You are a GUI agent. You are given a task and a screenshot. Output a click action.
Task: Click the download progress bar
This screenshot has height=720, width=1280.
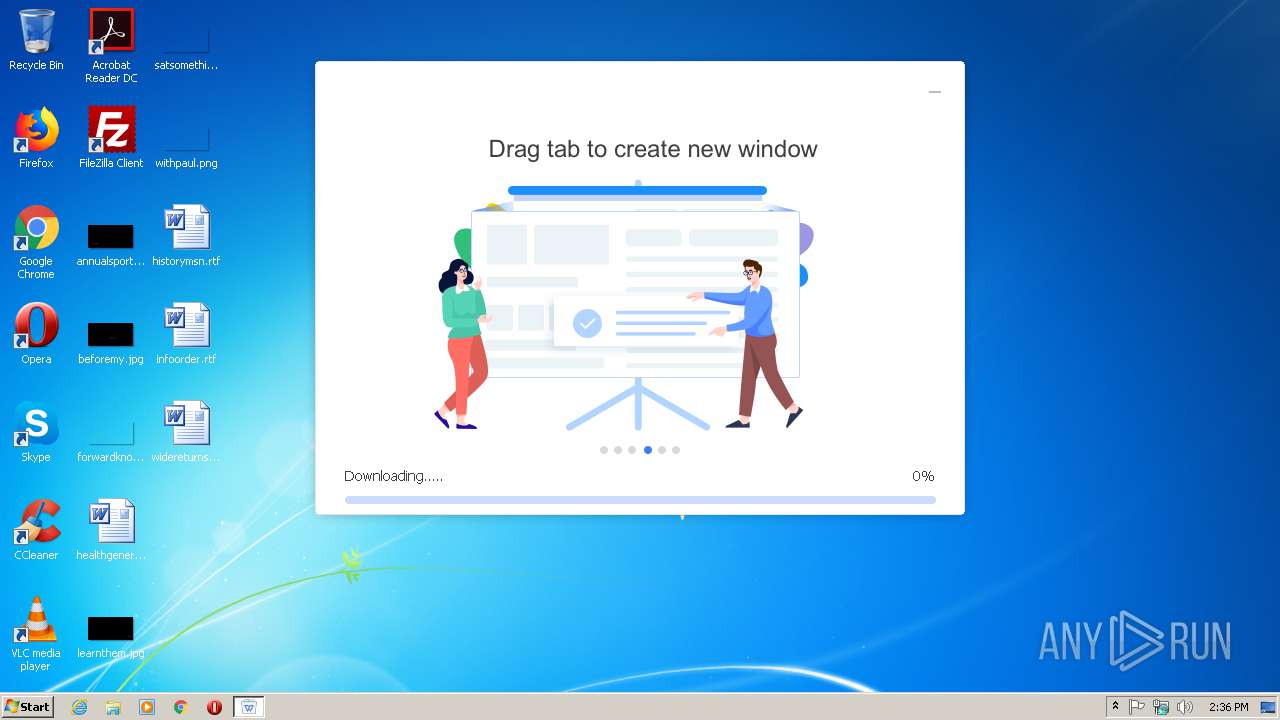tap(640, 499)
